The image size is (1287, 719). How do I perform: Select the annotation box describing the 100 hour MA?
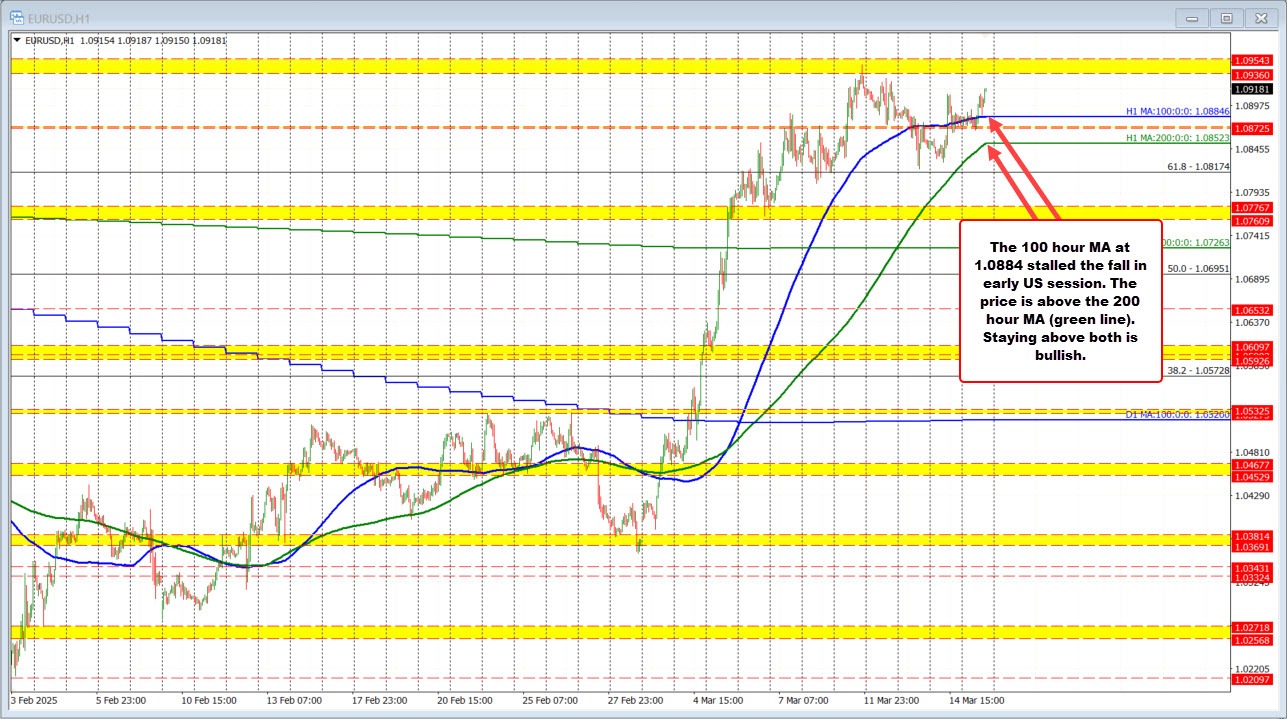(x=1060, y=300)
